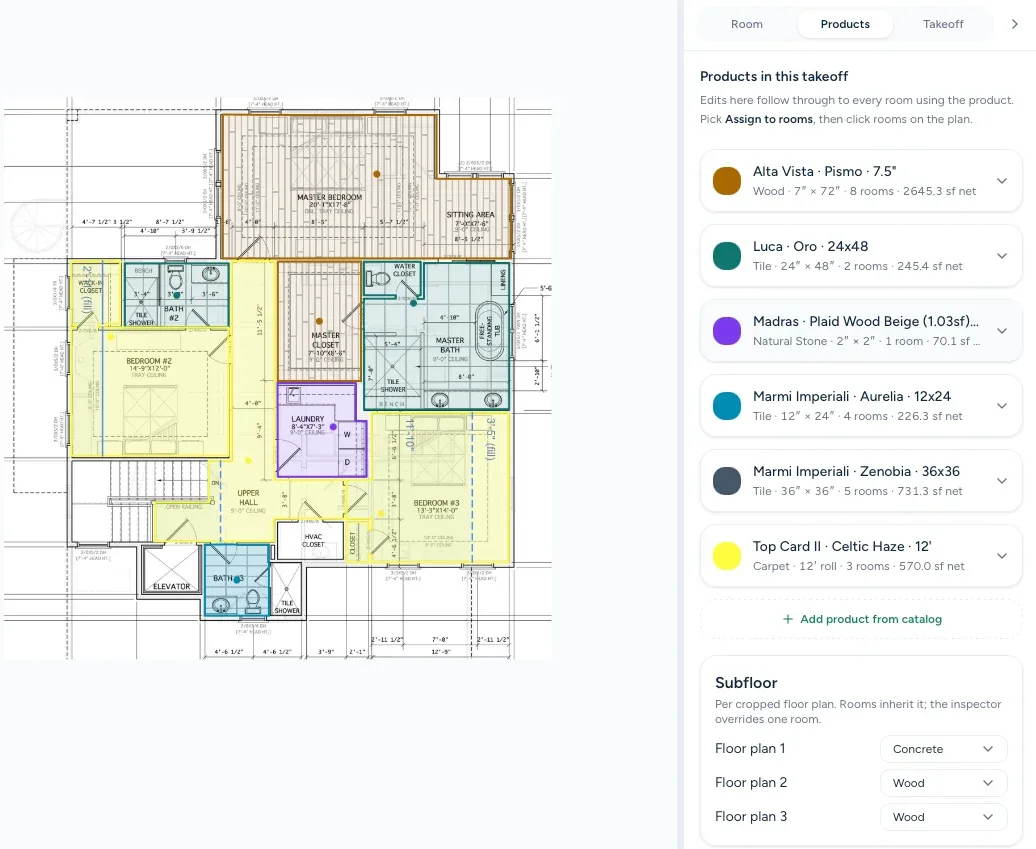Click purple Madras color swatch
The height and width of the screenshot is (849, 1036).
[x=727, y=331]
